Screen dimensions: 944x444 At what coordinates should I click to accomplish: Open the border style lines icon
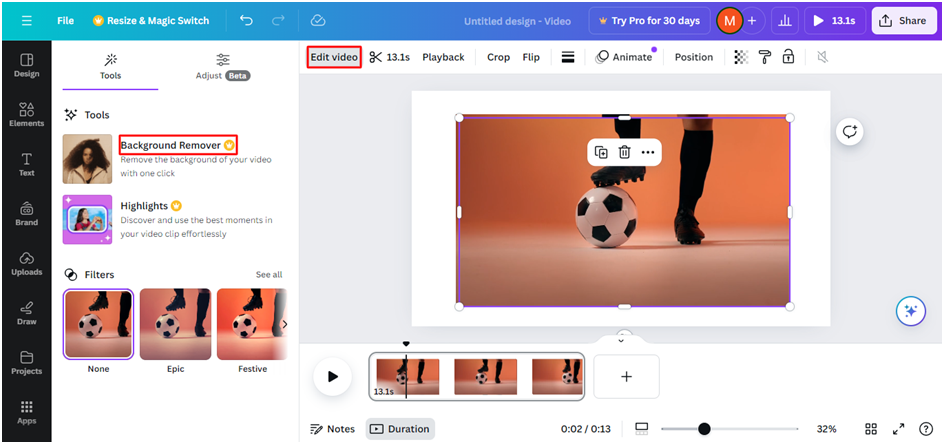[568, 57]
